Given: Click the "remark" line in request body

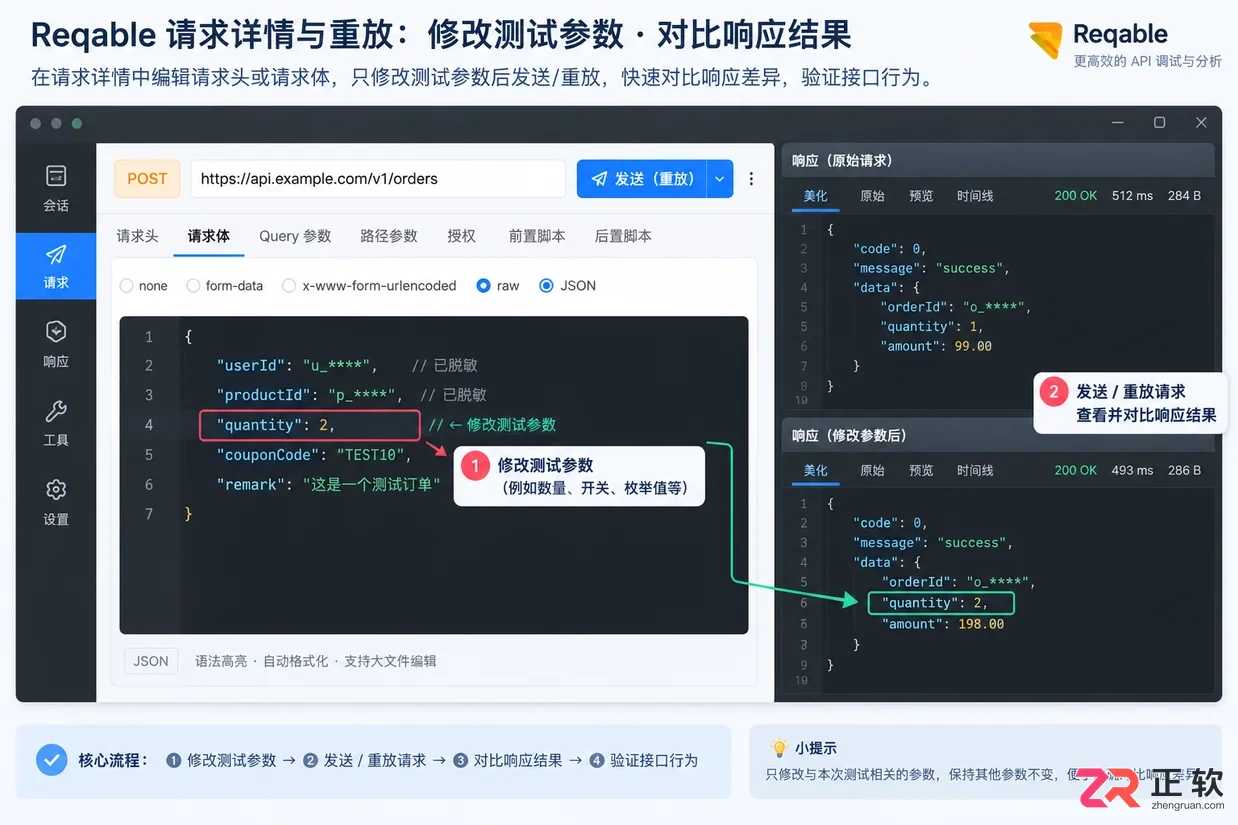Looking at the screenshot, I should (x=328, y=485).
